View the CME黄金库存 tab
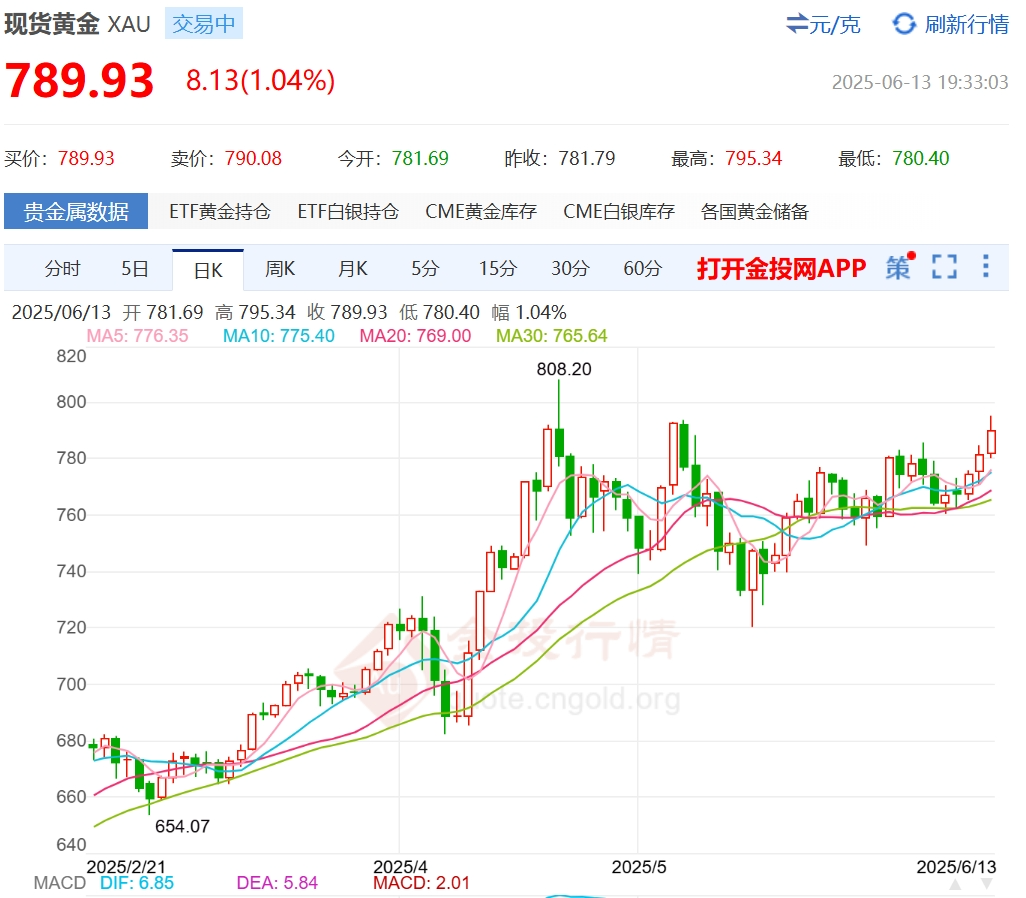1026x898 pixels. (x=481, y=211)
